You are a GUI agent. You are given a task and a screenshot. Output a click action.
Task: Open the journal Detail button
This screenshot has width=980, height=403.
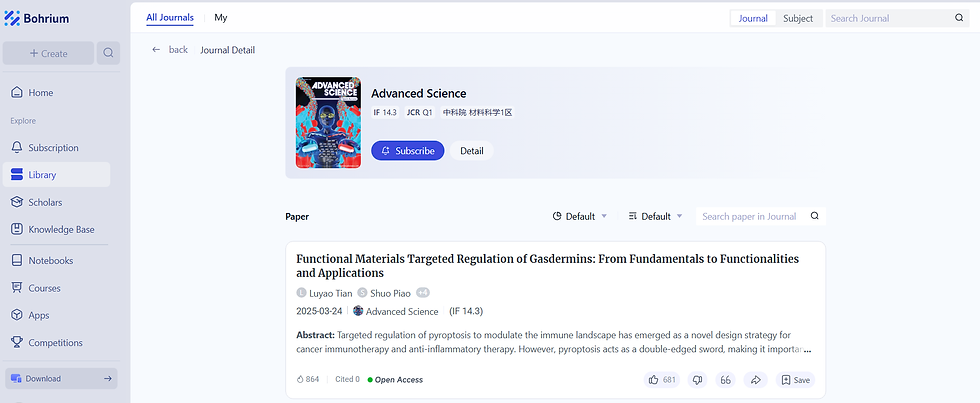tap(472, 151)
